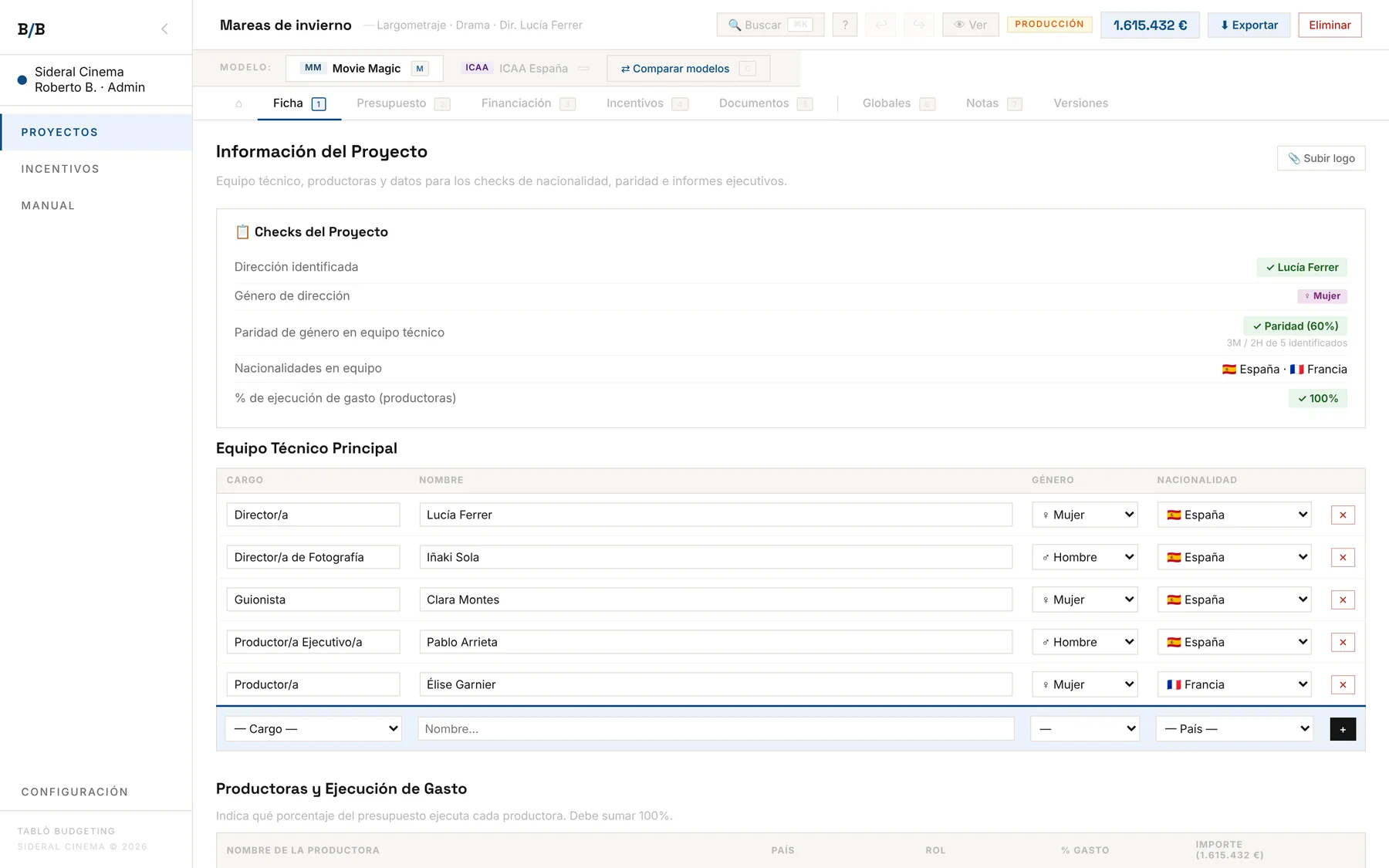1389x868 pixels.
Task: Add new crew member with plus button
Action: [1343, 729]
